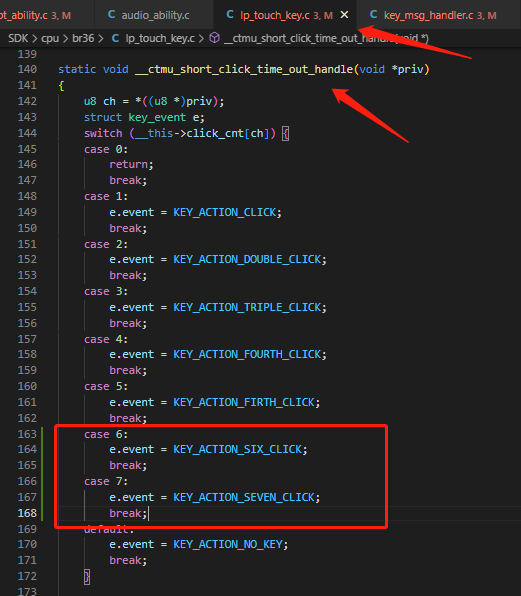Open the partially visible ability.c tab
This screenshot has width=521, height=596.
click(x=35, y=15)
